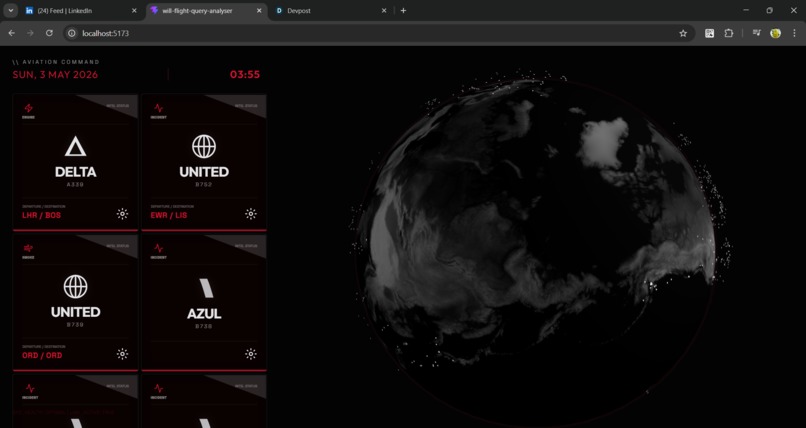Image resolution: width=806 pixels, height=428 pixels.
Task: Close the Devpost tab
Action: click(x=384, y=11)
